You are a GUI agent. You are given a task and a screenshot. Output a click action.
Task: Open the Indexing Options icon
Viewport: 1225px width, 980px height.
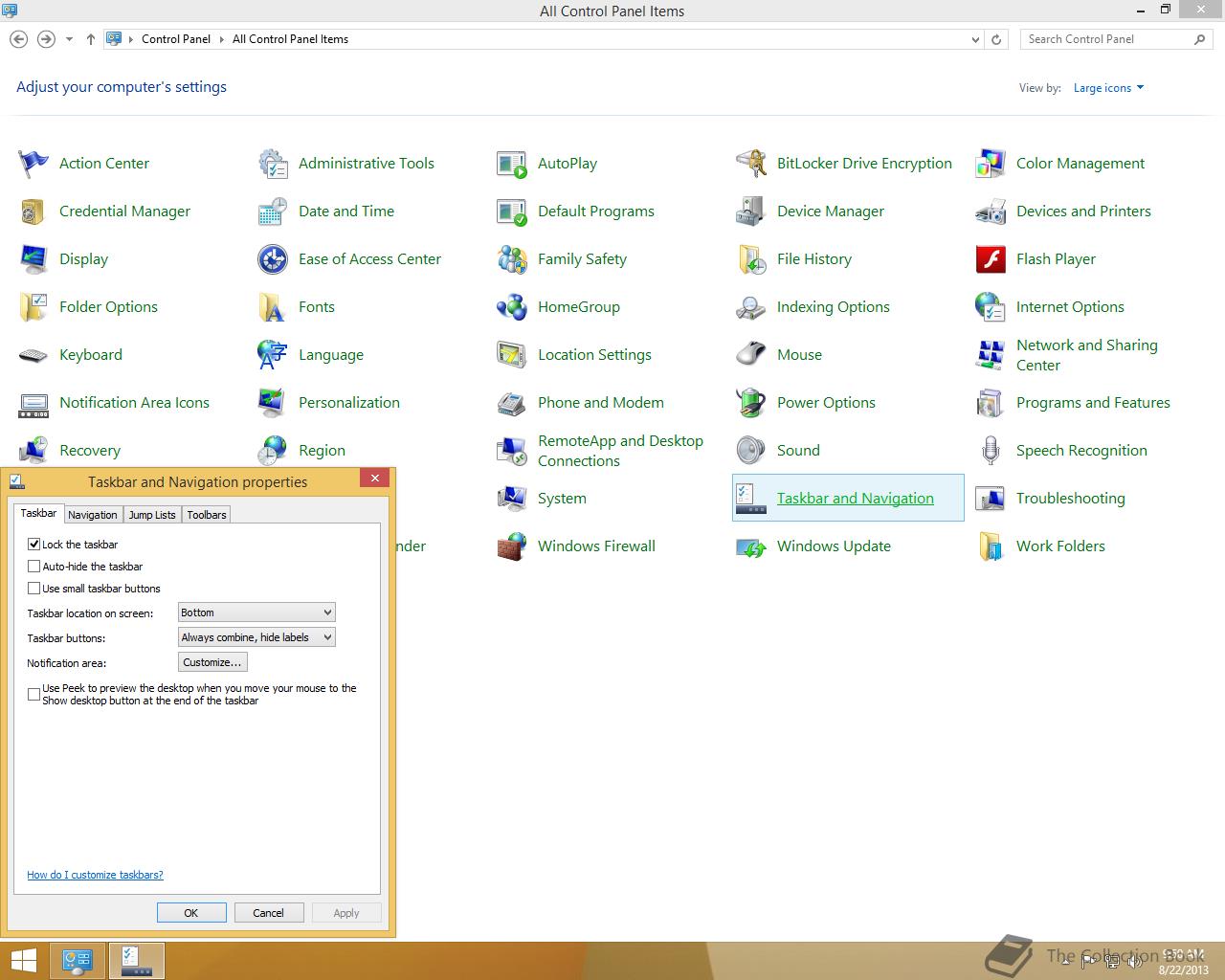tap(751, 307)
